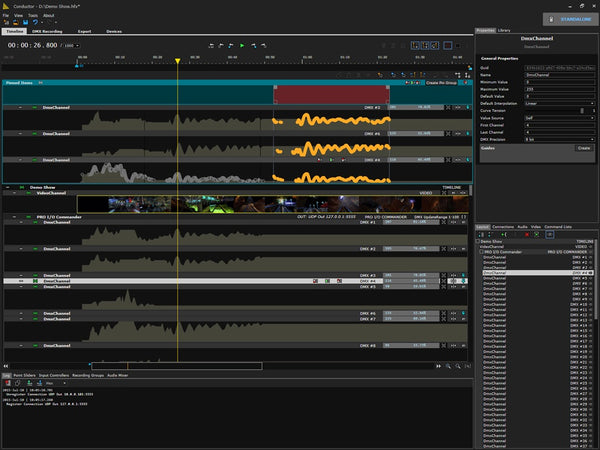Switch to the Library panel tab
The image size is (600, 450).
(505, 31)
